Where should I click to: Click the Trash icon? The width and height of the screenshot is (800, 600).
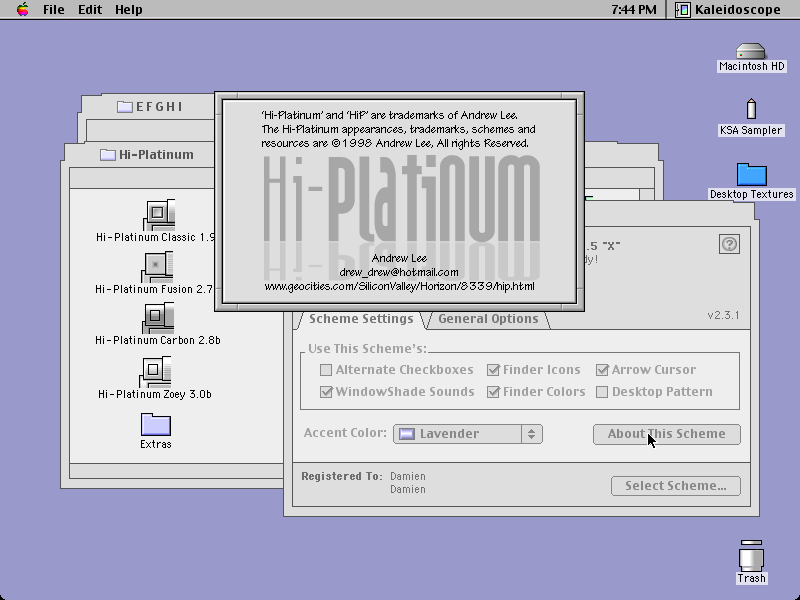tap(751, 556)
